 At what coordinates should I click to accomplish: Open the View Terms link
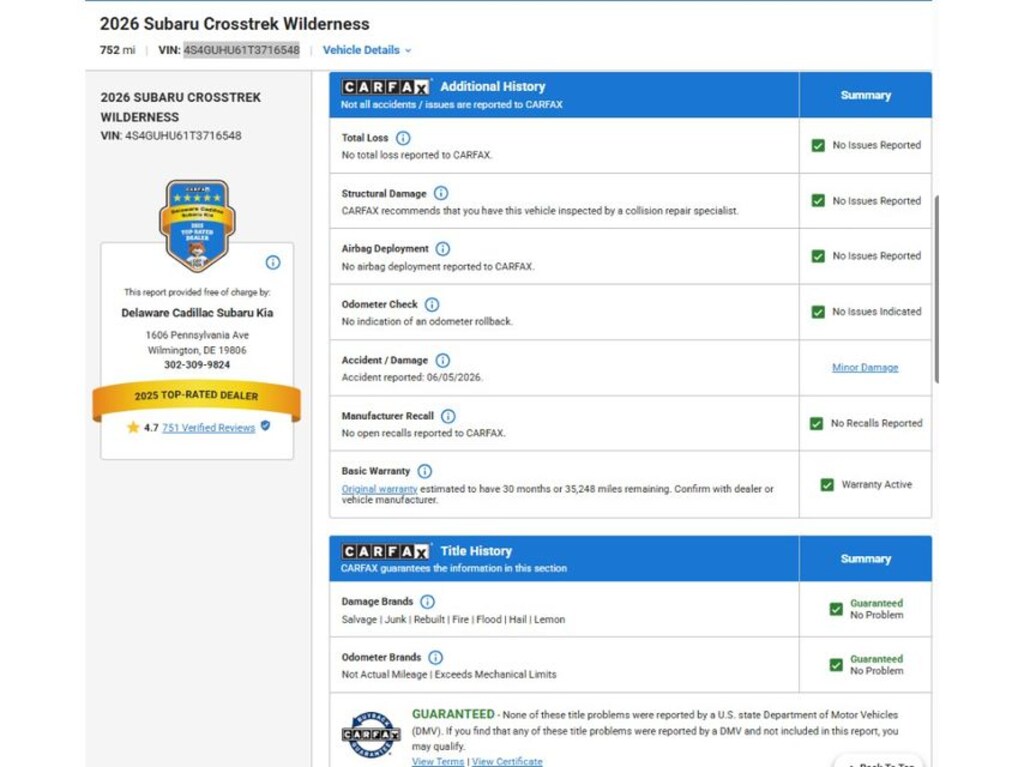pyautogui.click(x=438, y=762)
